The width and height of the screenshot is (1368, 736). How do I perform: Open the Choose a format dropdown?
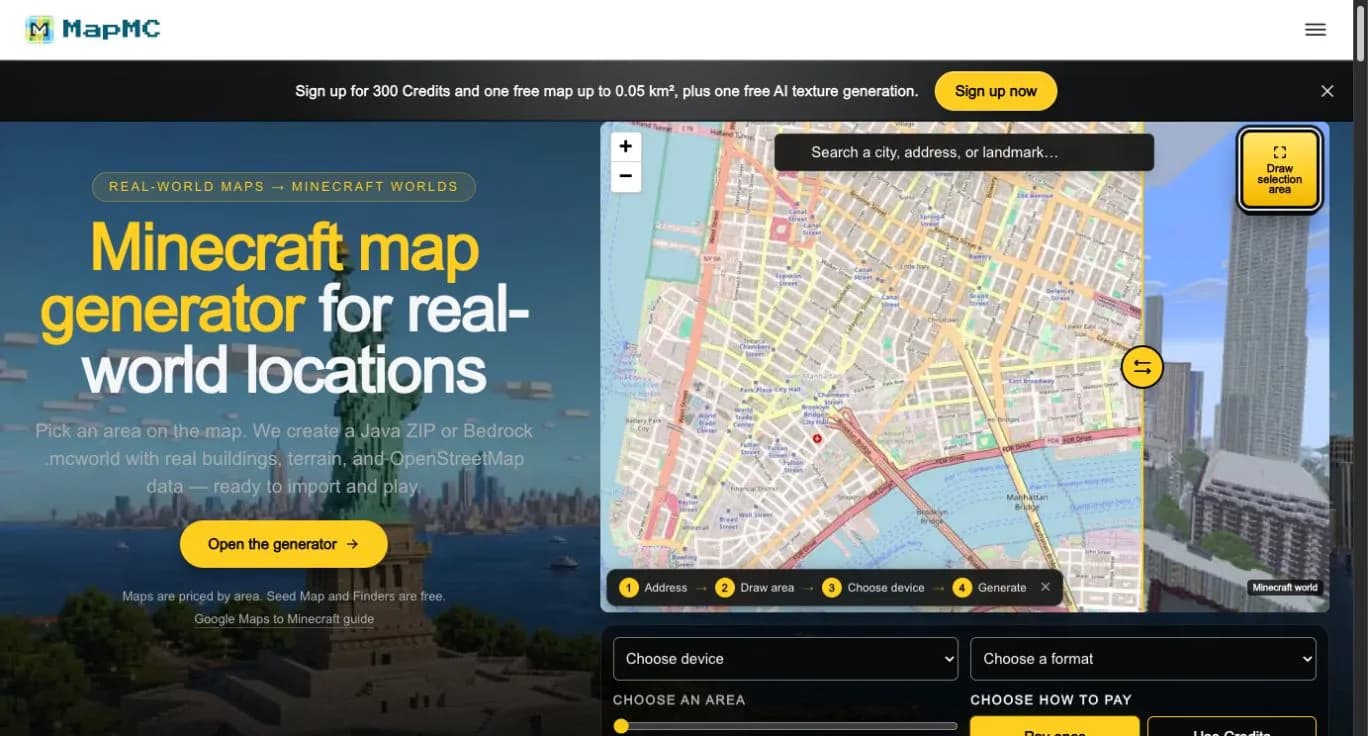tap(1143, 659)
